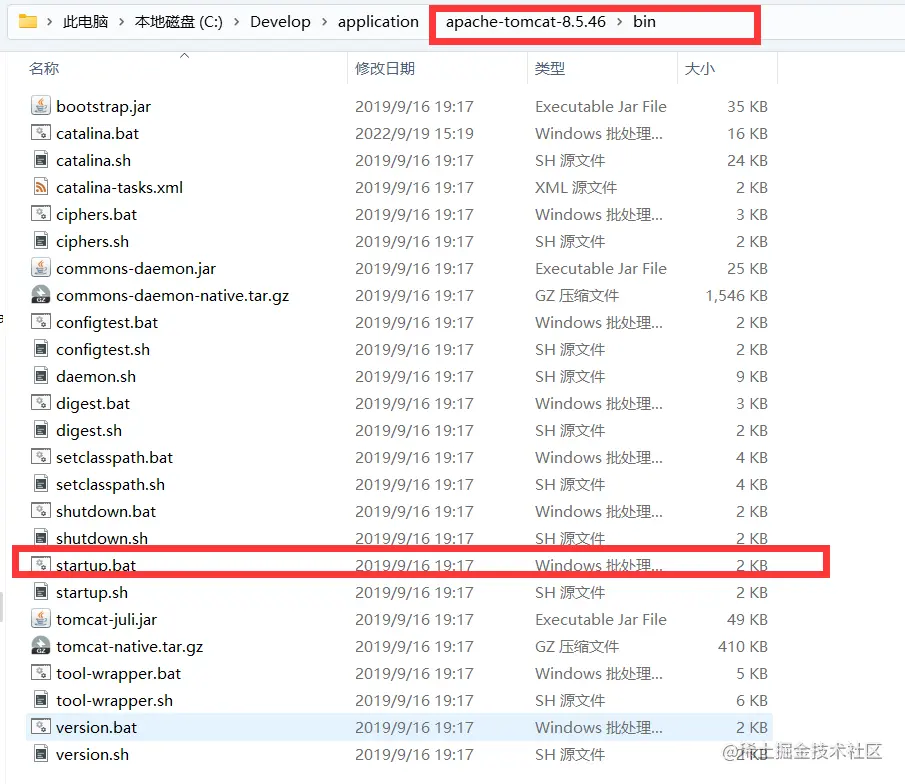
Task: Click the 2022/9/19 15:19 date cell
Action: pos(414,133)
